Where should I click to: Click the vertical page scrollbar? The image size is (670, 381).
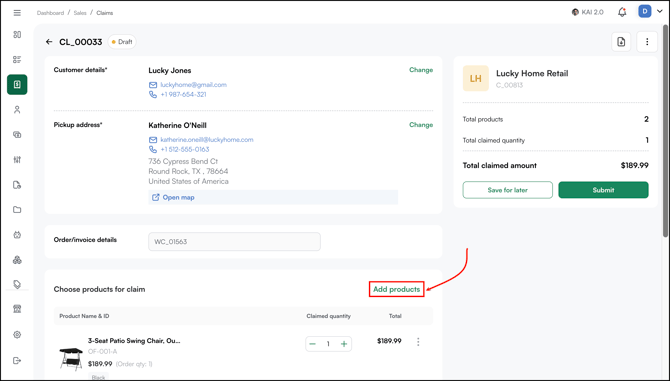click(x=665, y=130)
